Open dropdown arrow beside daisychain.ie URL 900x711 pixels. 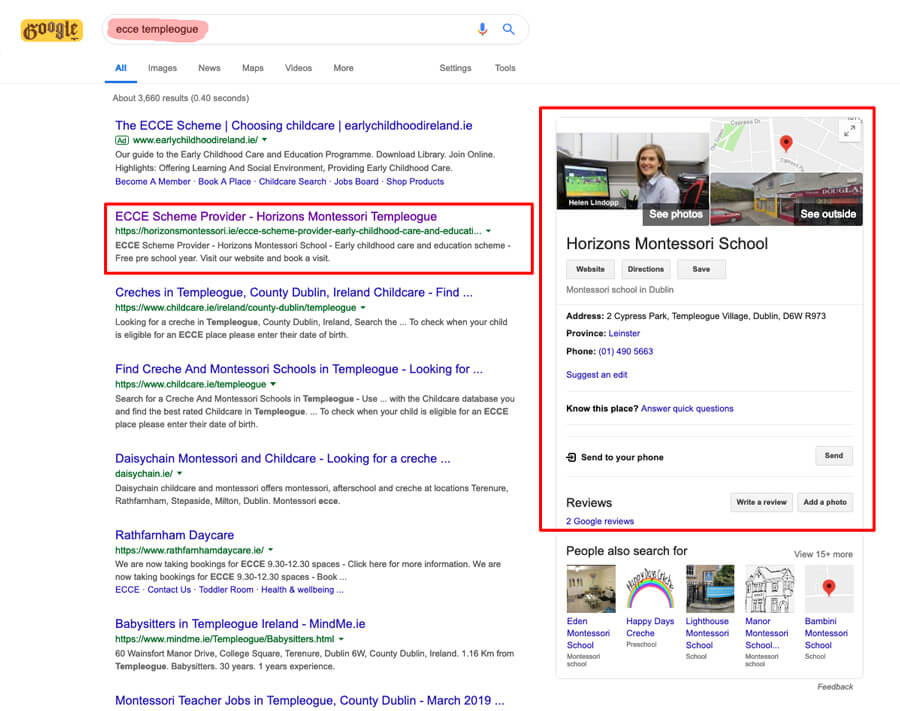(180, 473)
